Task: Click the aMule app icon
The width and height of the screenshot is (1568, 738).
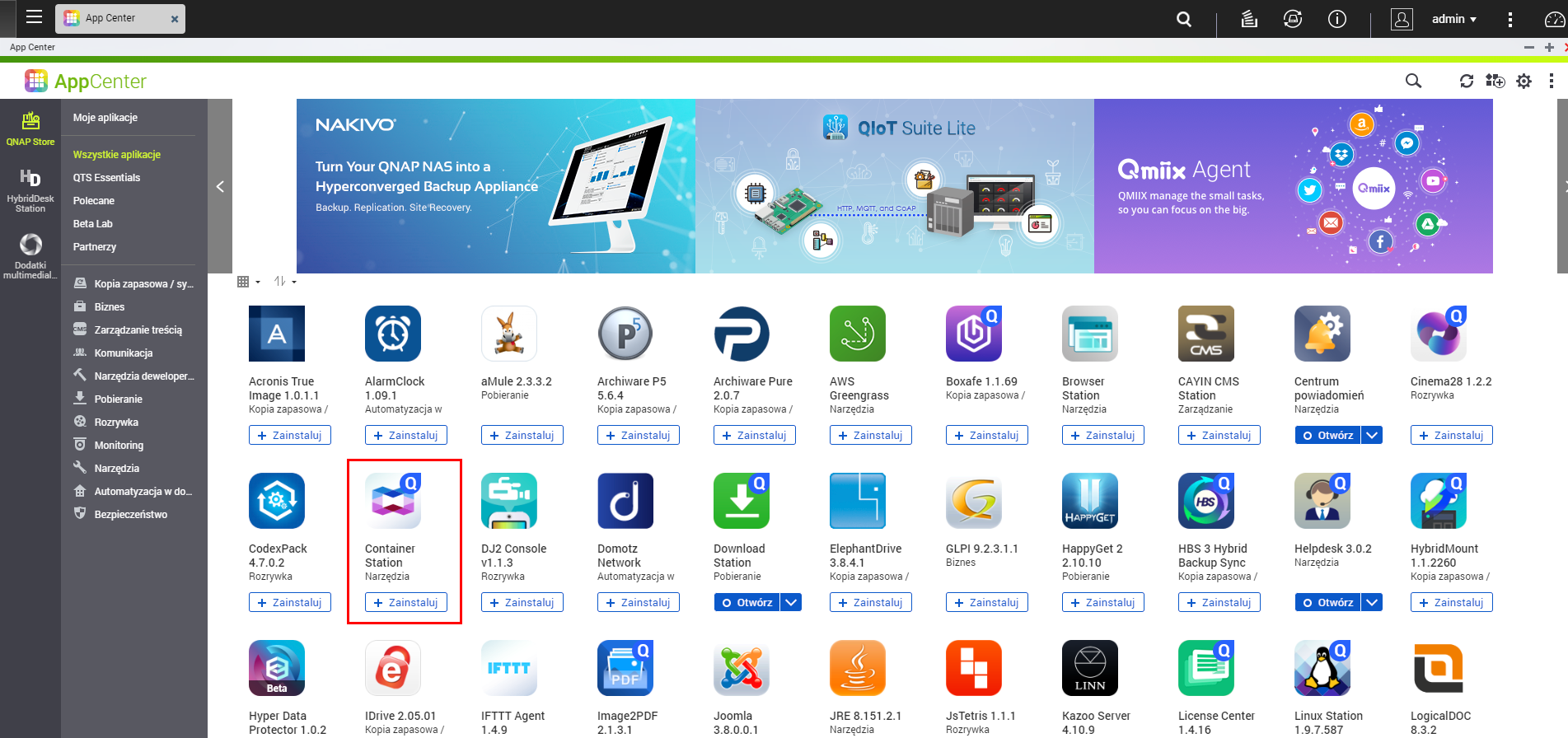Action: (509, 334)
